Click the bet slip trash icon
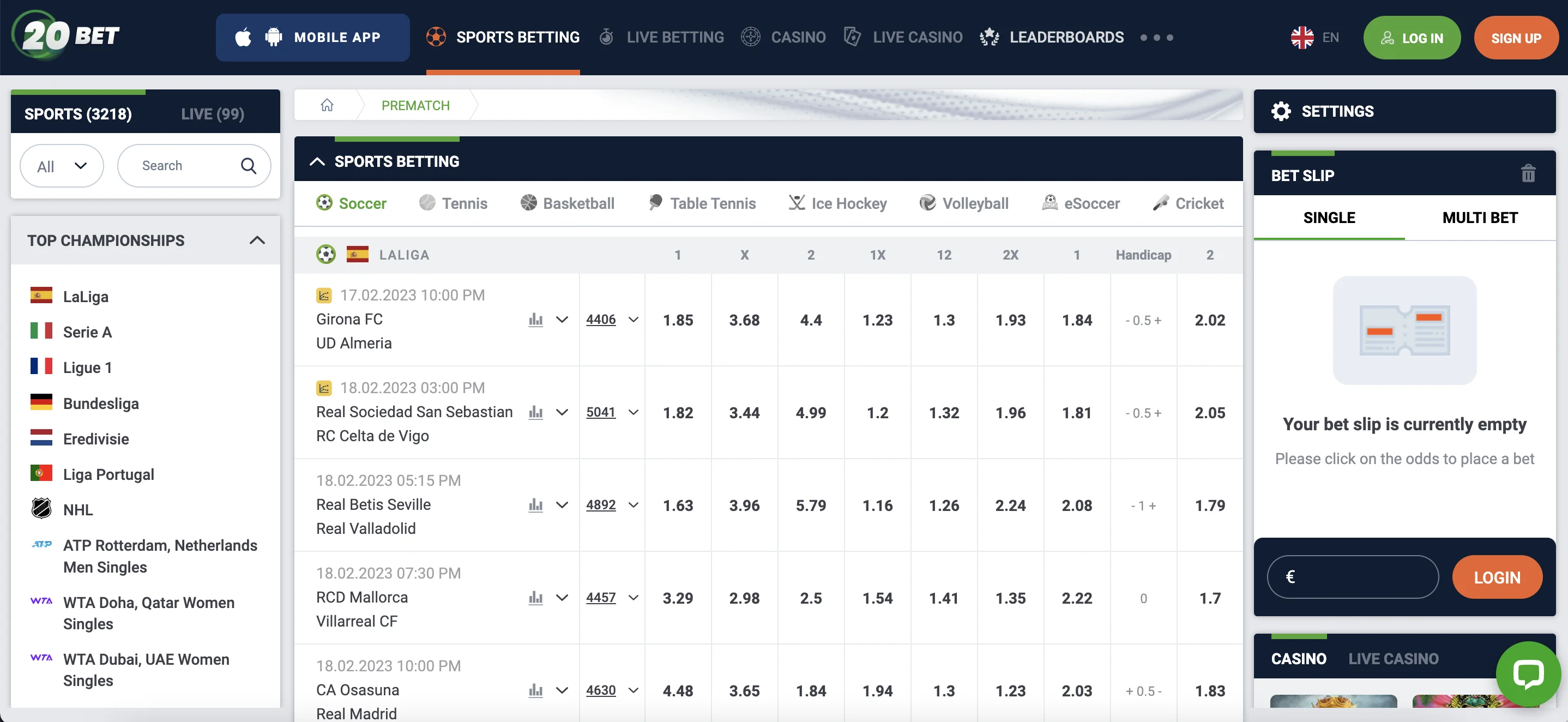The height and width of the screenshot is (722, 1568). pyautogui.click(x=1528, y=174)
